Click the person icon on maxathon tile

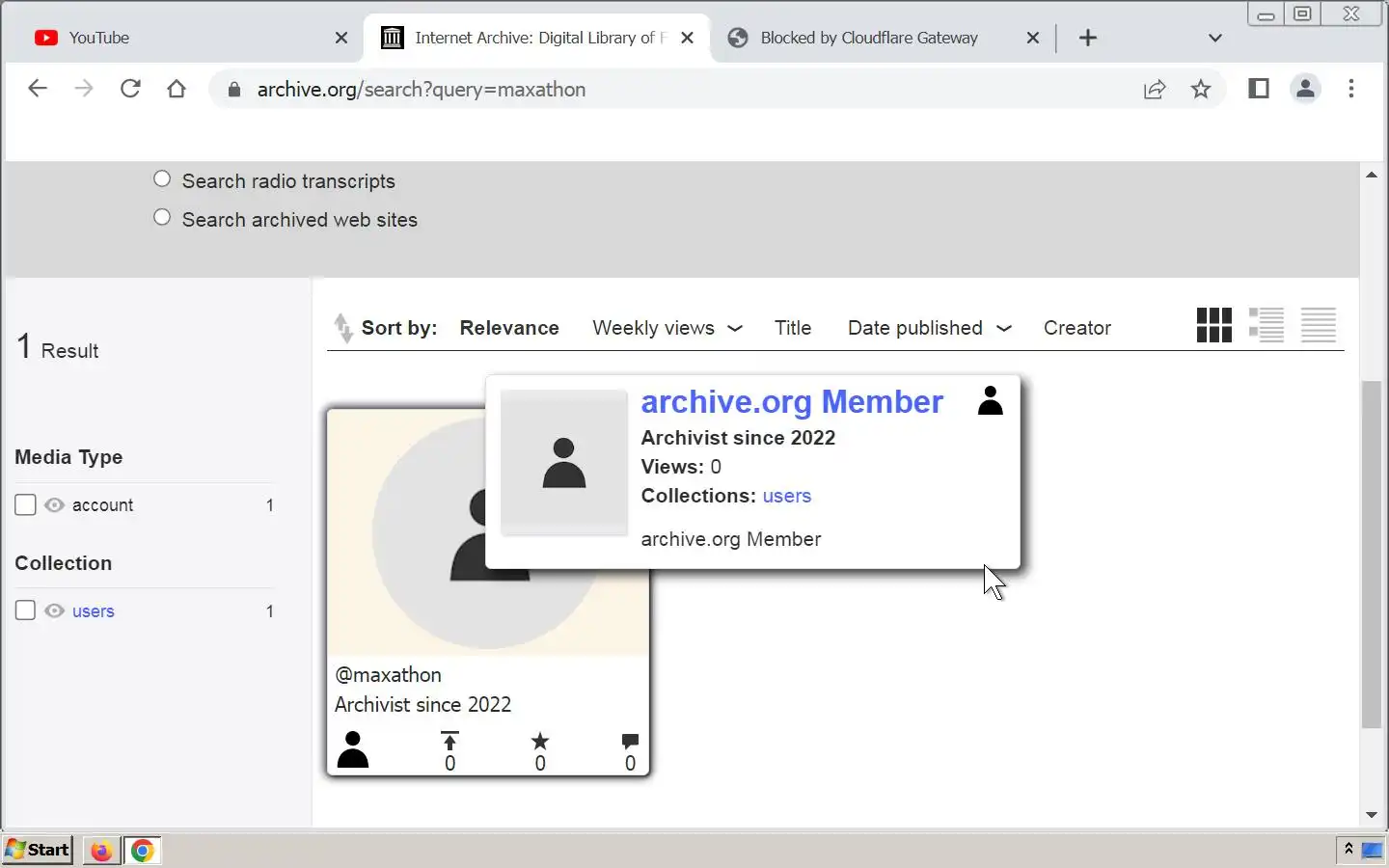click(353, 749)
